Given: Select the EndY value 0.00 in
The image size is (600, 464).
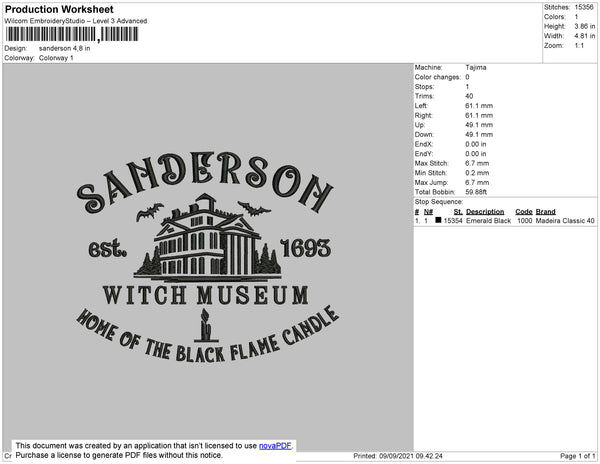Looking at the screenshot, I should click(x=476, y=154).
